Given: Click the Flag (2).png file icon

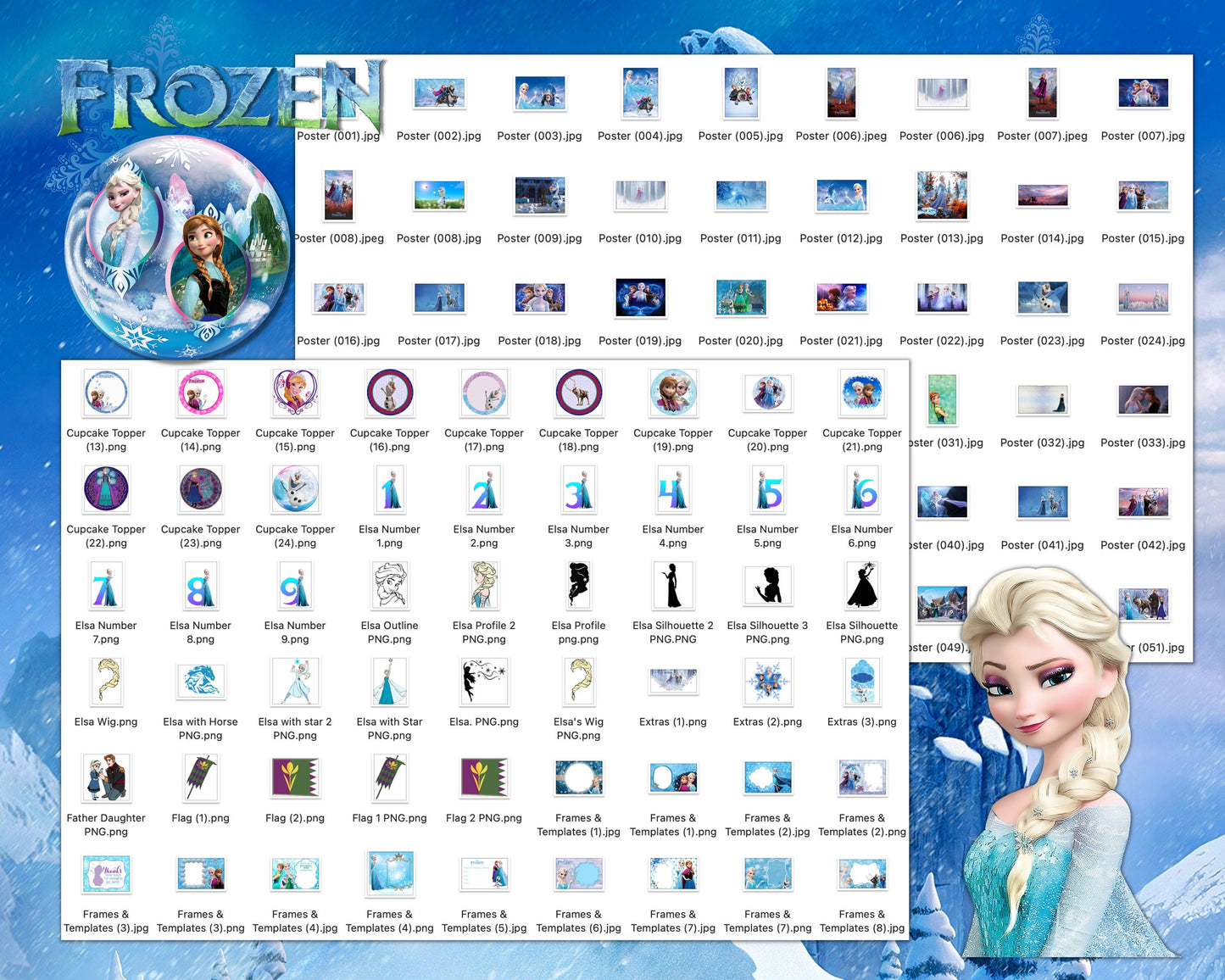Looking at the screenshot, I should [295, 778].
